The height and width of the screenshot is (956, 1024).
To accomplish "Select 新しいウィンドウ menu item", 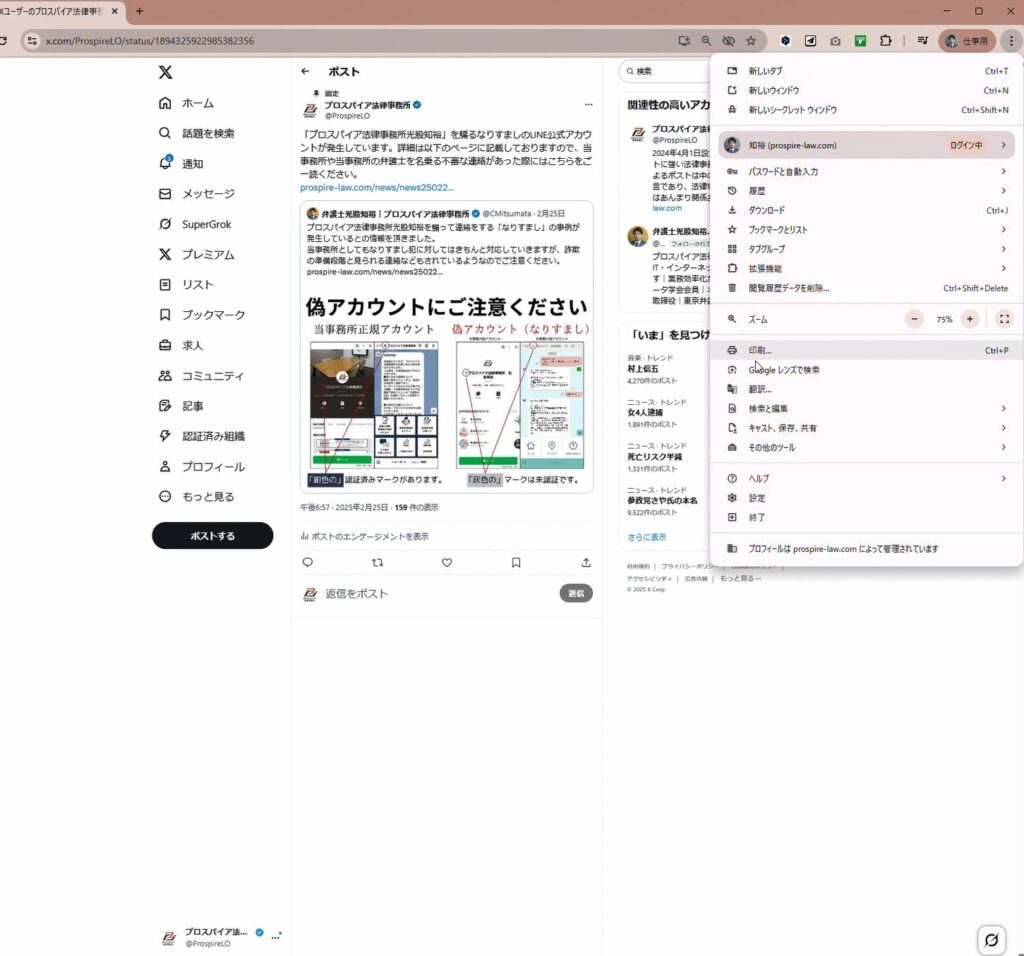I will pyautogui.click(x=866, y=90).
